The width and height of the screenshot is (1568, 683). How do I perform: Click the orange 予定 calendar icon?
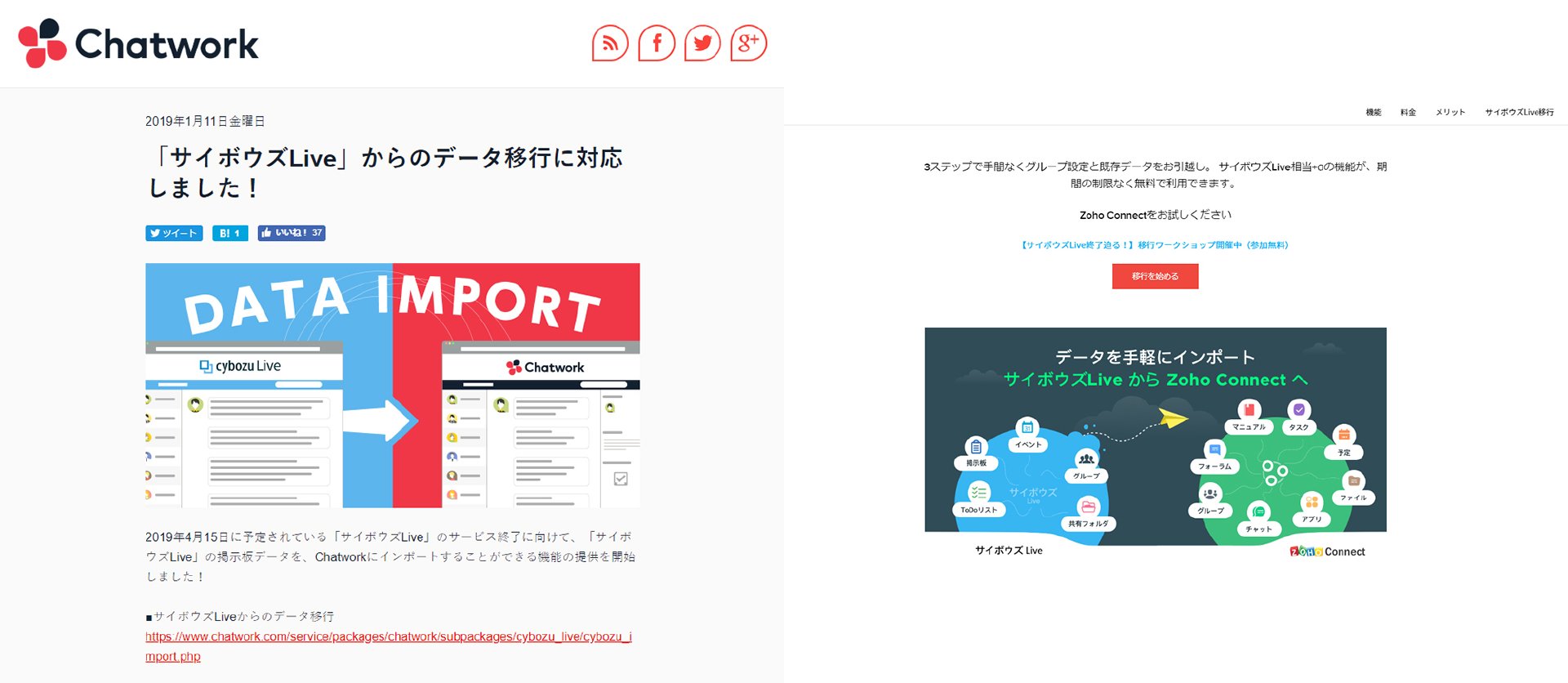[1344, 435]
